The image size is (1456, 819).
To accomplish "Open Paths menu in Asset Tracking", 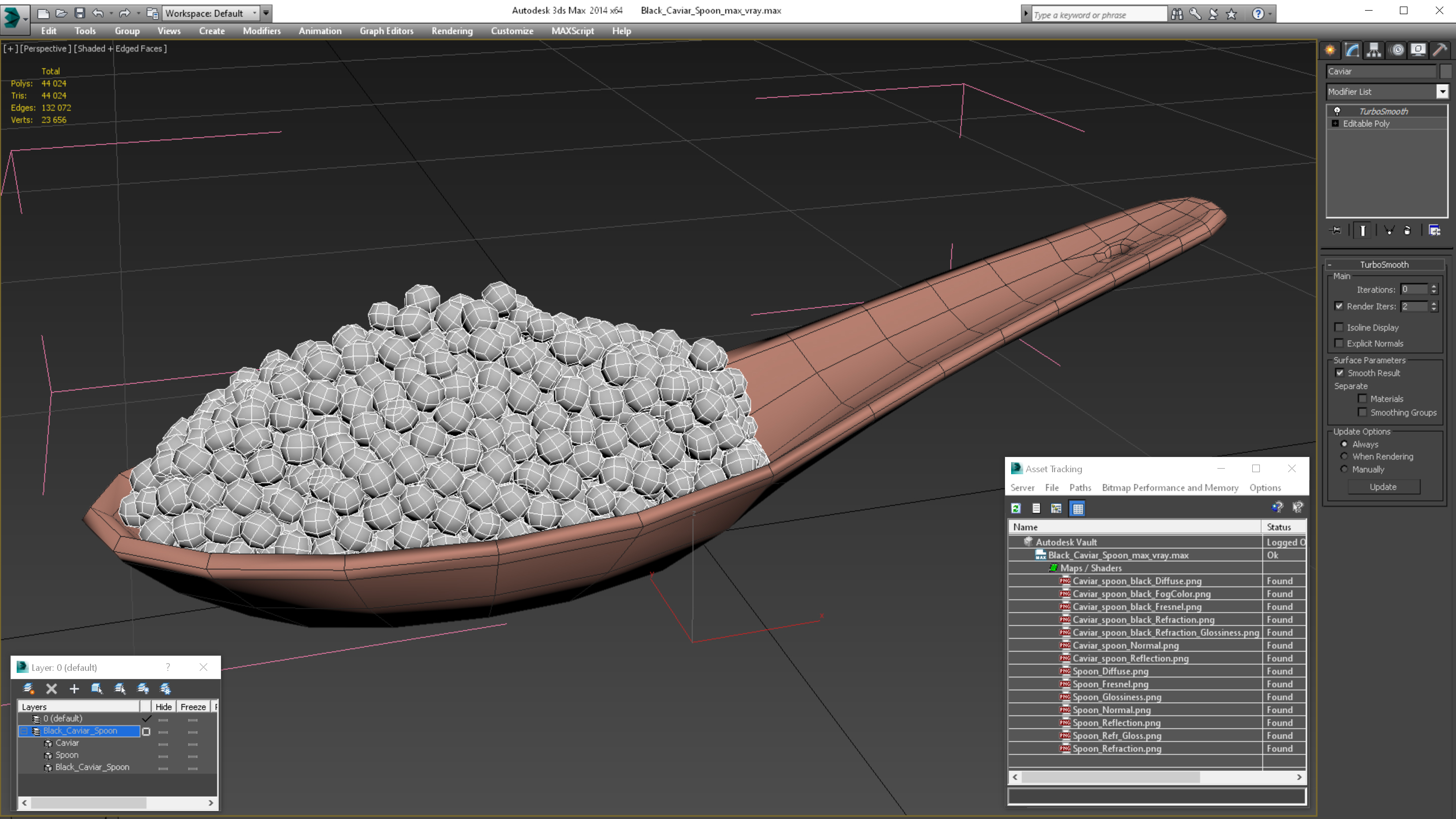I will pos(1079,487).
